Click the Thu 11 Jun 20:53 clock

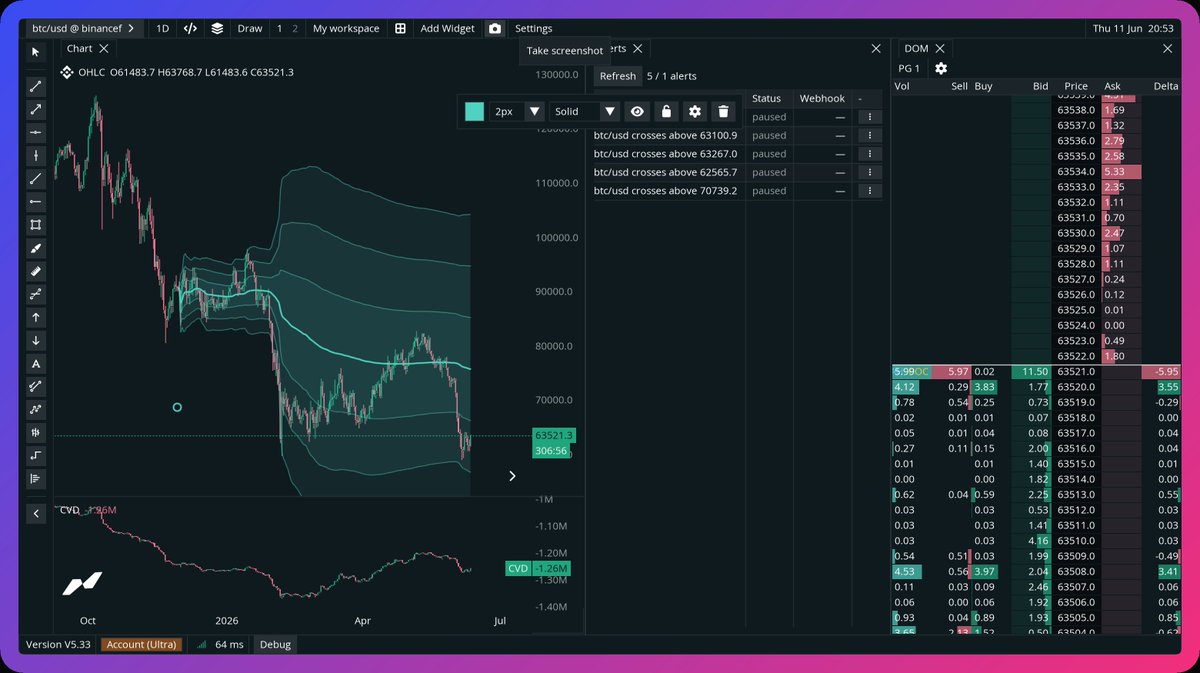point(1133,28)
